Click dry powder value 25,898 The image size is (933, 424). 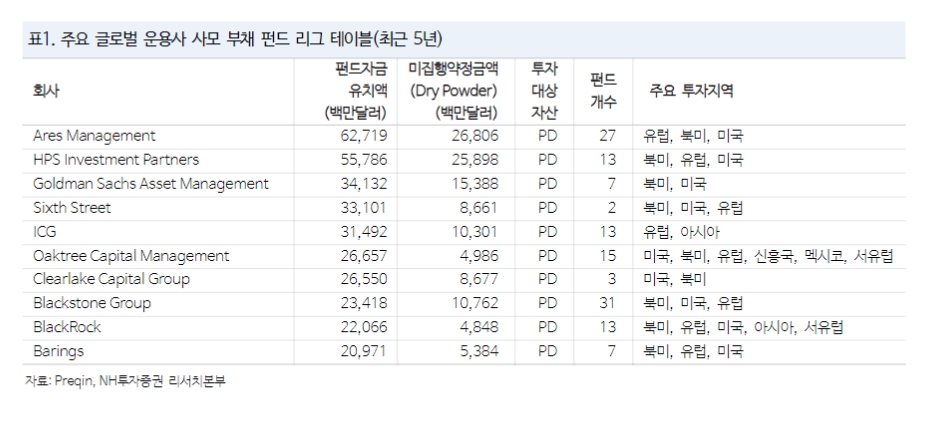tap(475, 160)
